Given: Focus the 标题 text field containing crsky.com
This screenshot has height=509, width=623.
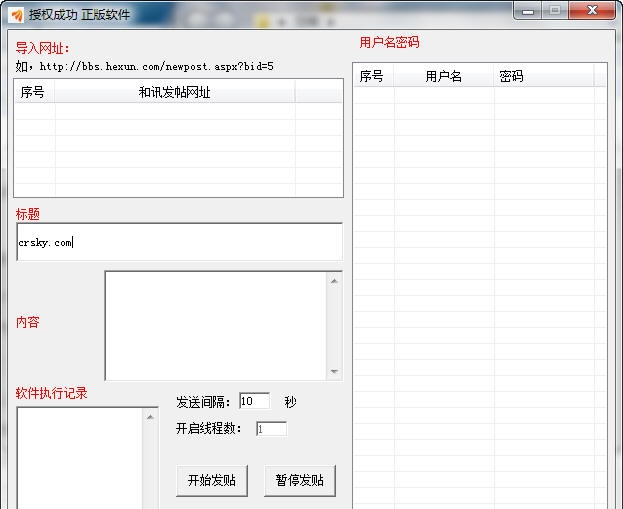Looking at the screenshot, I should coord(180,242).
